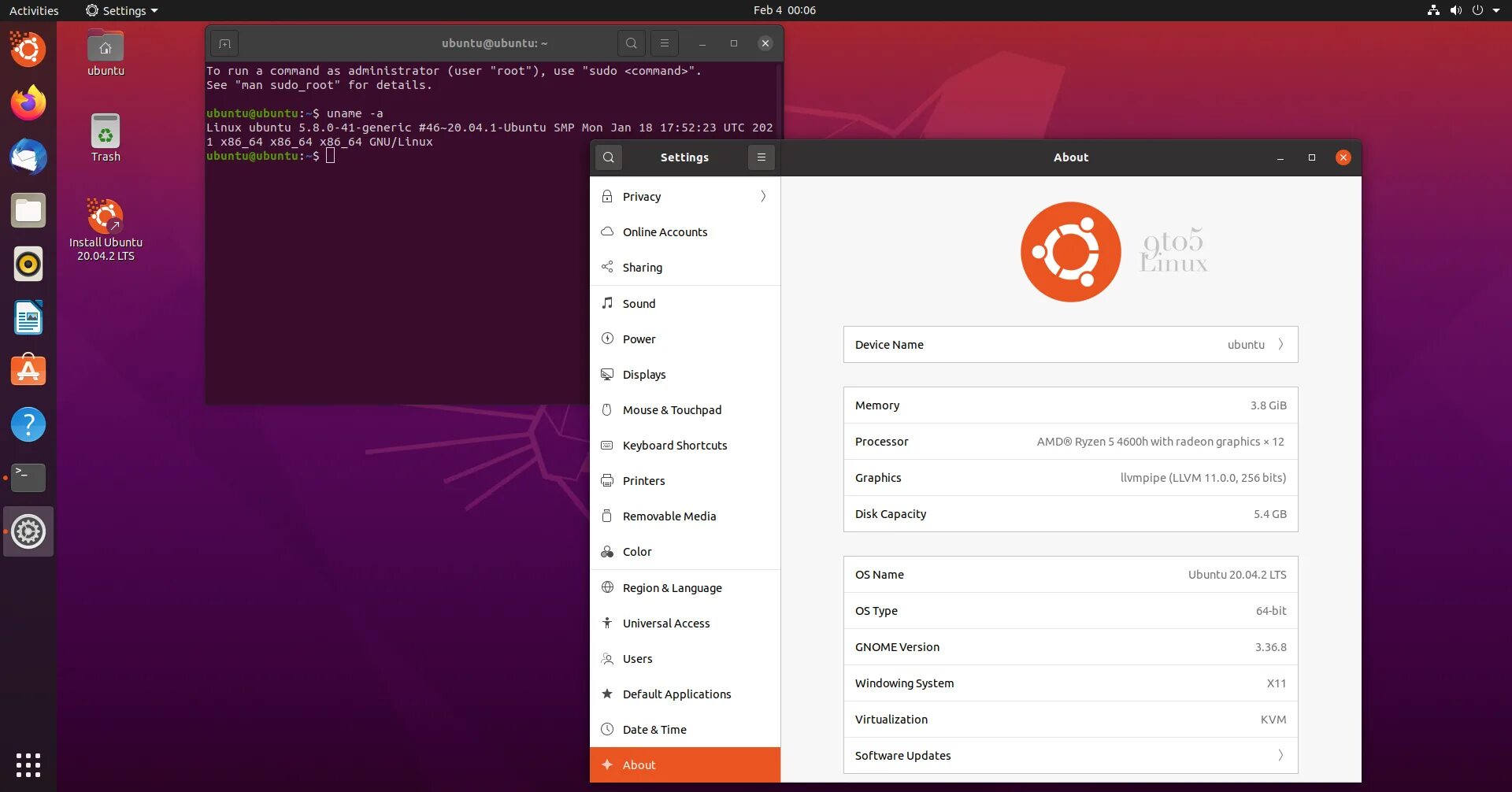Open the Privacy settings panel

point(685,197)
